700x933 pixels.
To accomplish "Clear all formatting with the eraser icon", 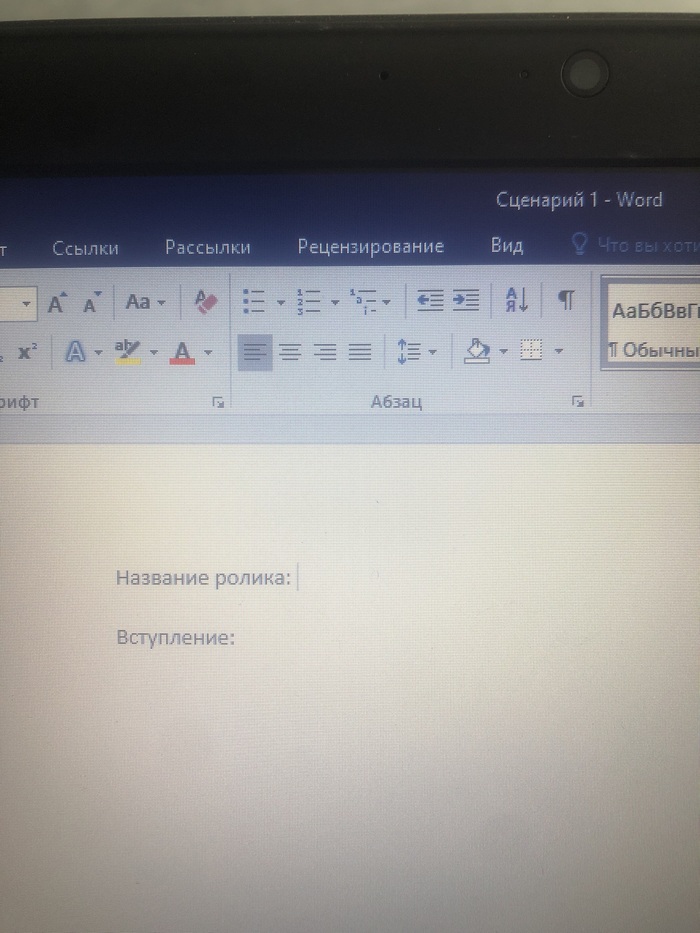I will point(206,302).
